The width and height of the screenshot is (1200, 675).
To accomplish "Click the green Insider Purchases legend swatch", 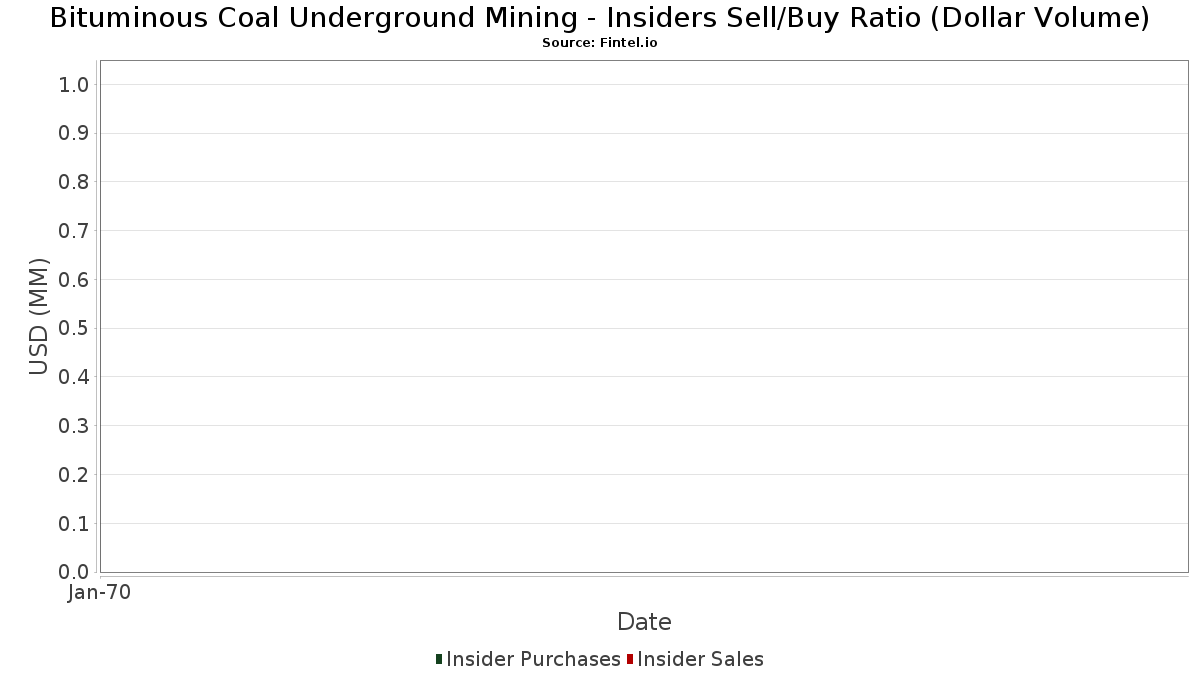I will 439,659.
